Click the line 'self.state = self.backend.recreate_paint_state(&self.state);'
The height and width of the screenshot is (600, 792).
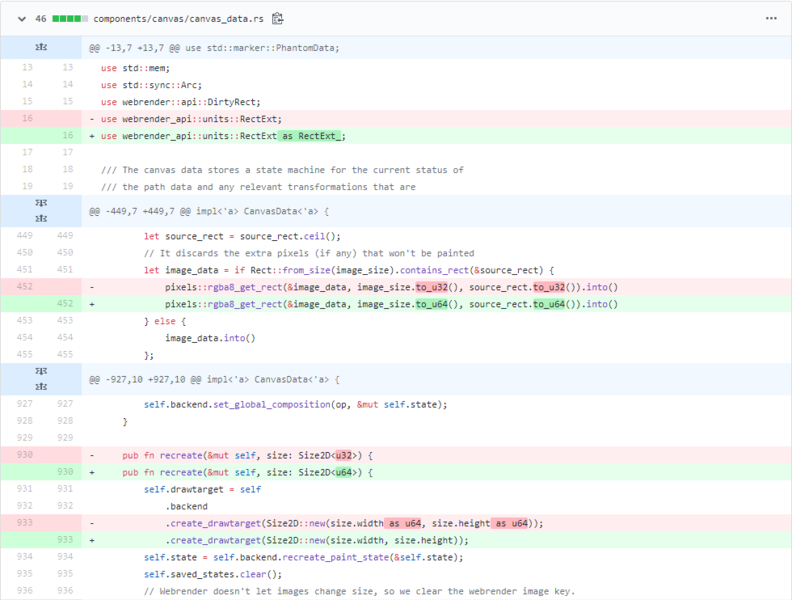click(x=303, y=558)
